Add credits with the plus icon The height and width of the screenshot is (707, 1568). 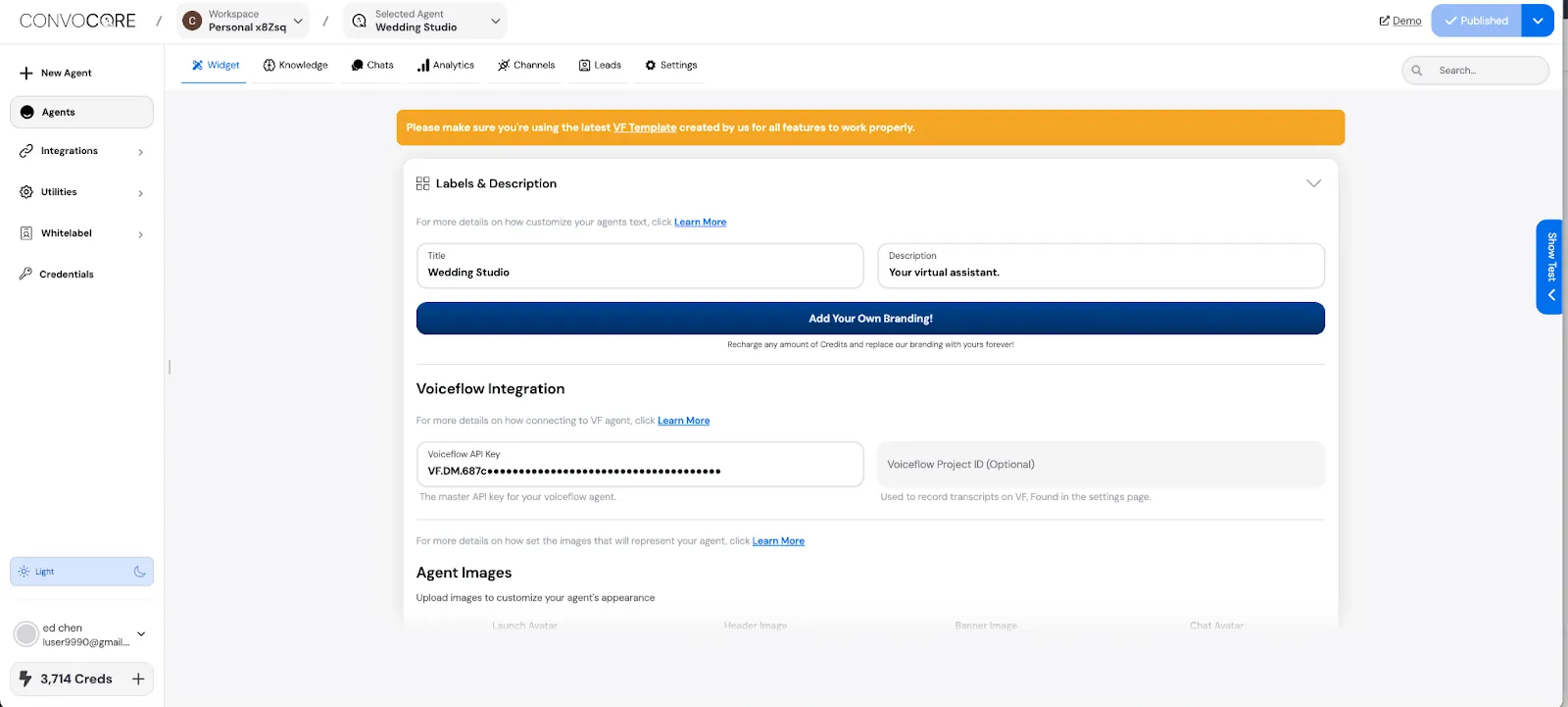(x=138, y=679)
